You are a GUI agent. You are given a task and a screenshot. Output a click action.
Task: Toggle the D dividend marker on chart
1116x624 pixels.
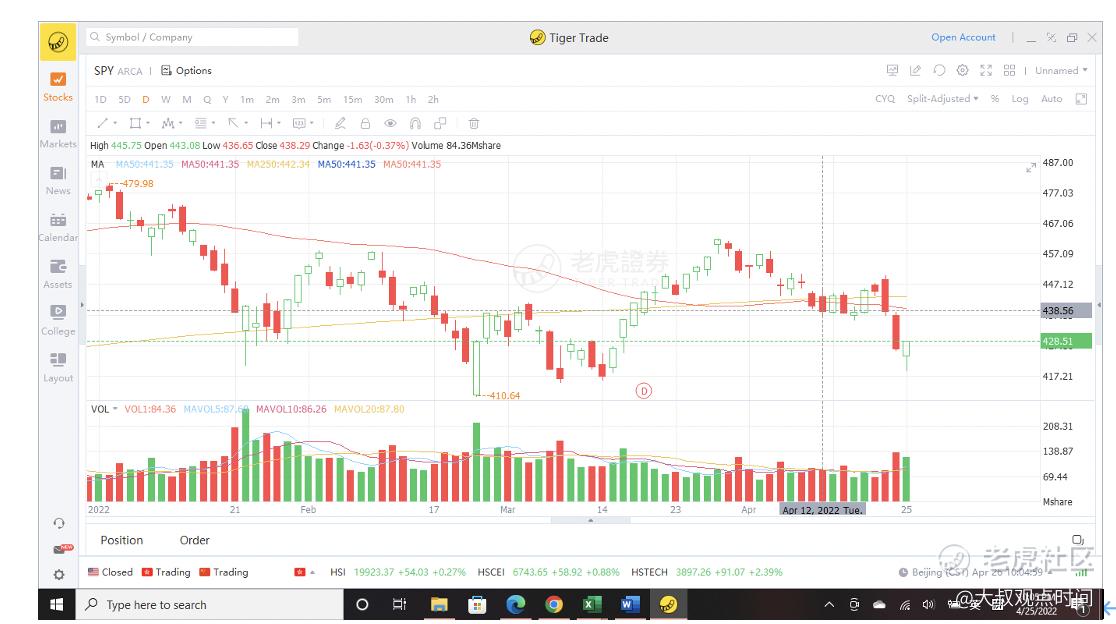643,391
